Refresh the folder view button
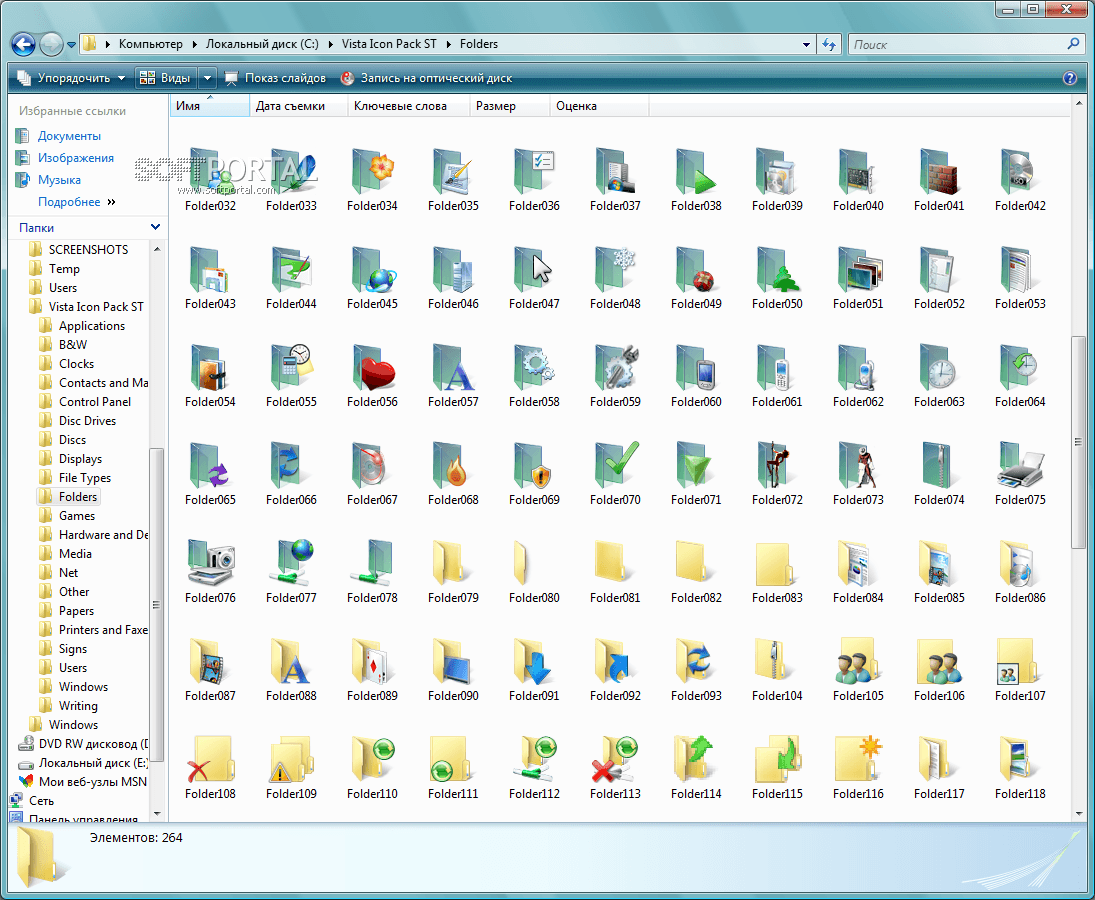 coord(829,44)
